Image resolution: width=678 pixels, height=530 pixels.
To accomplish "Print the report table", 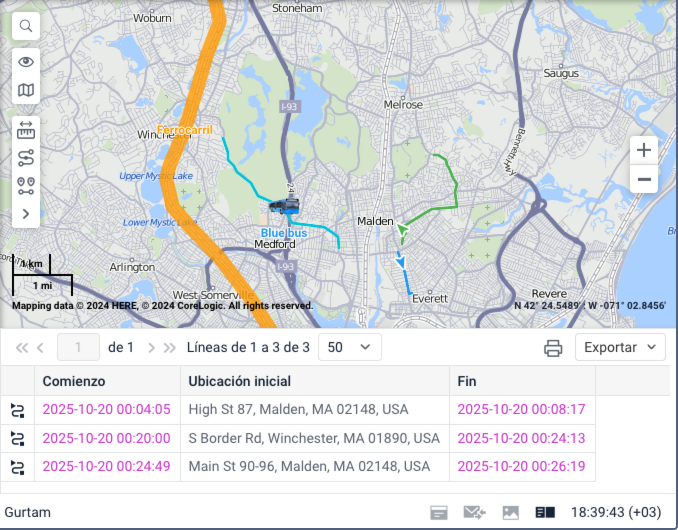I will point(553,348).
